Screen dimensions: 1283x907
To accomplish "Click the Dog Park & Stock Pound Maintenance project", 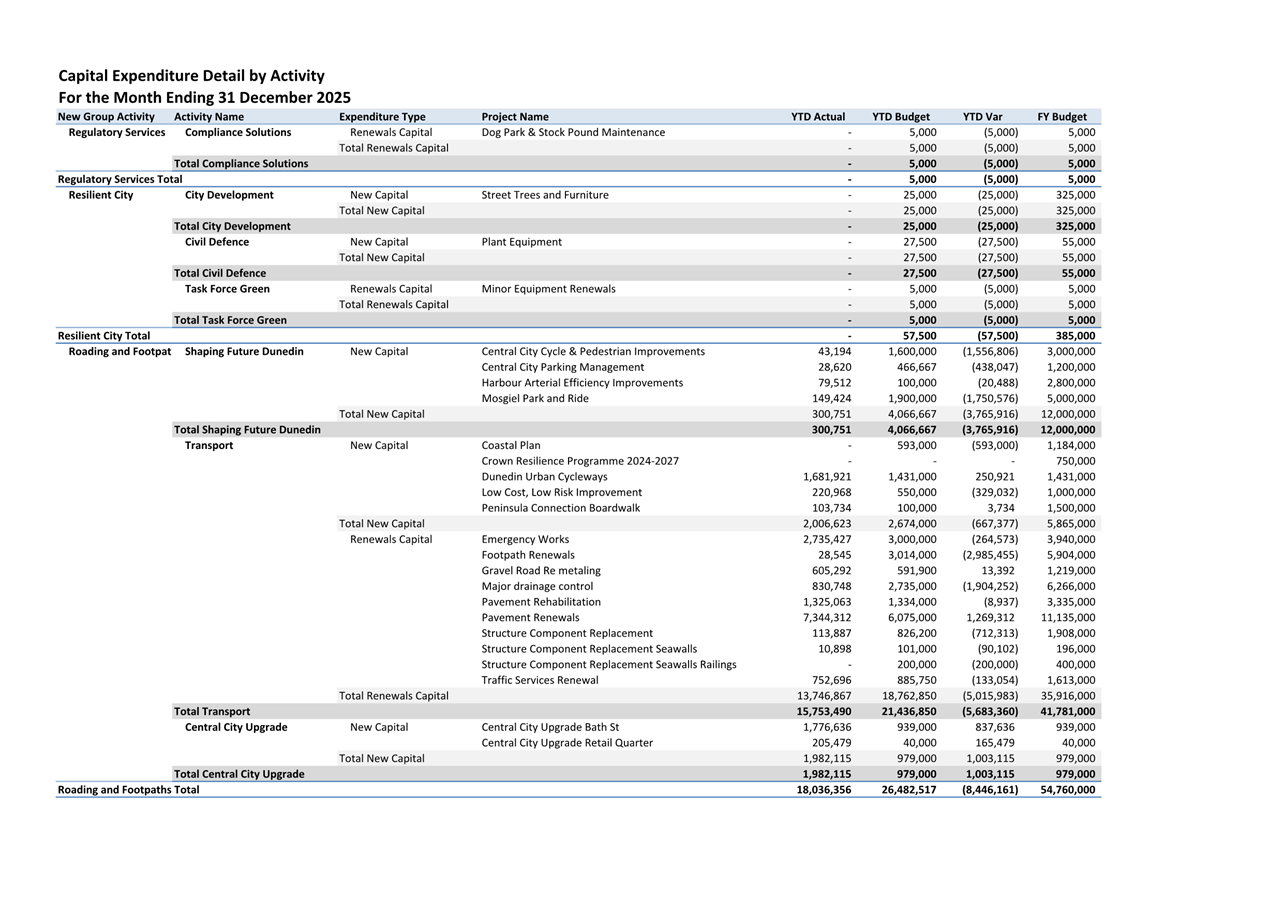I will click(572, 132).
